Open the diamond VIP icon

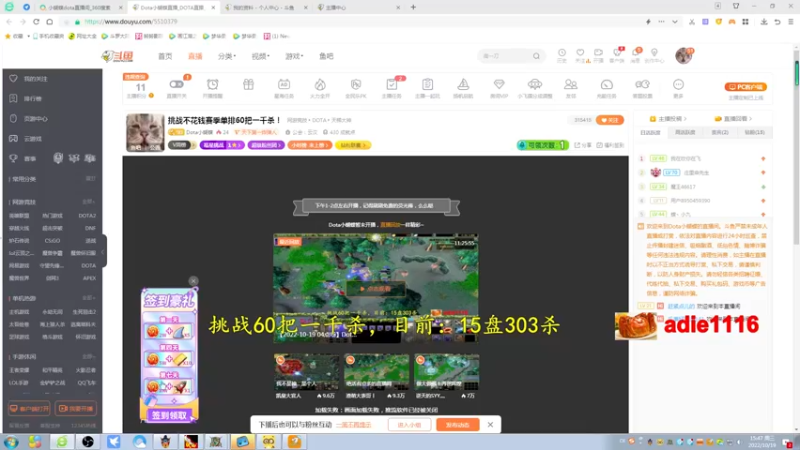(x=499, y=87)
